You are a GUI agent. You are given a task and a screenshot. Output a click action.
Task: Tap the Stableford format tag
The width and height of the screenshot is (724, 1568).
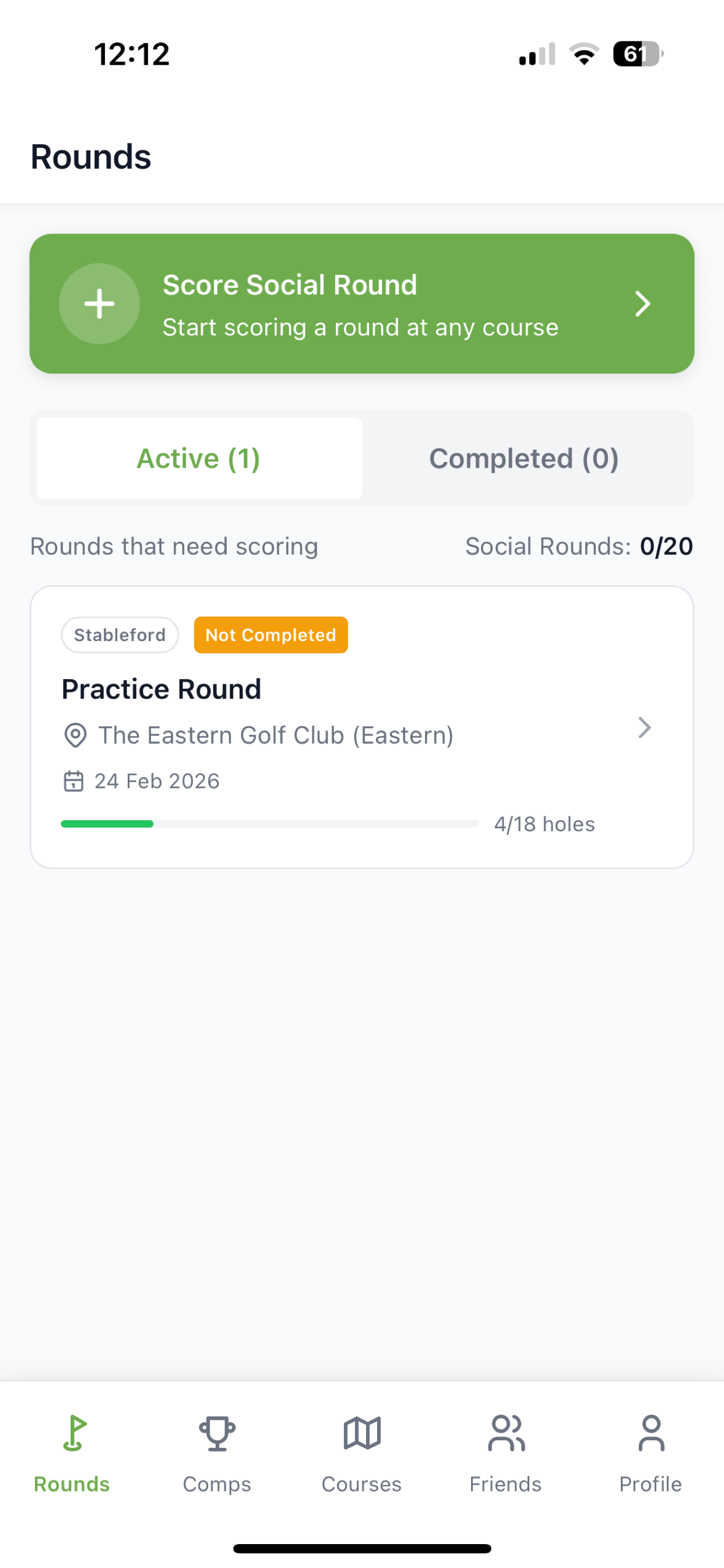pos(120,635)
